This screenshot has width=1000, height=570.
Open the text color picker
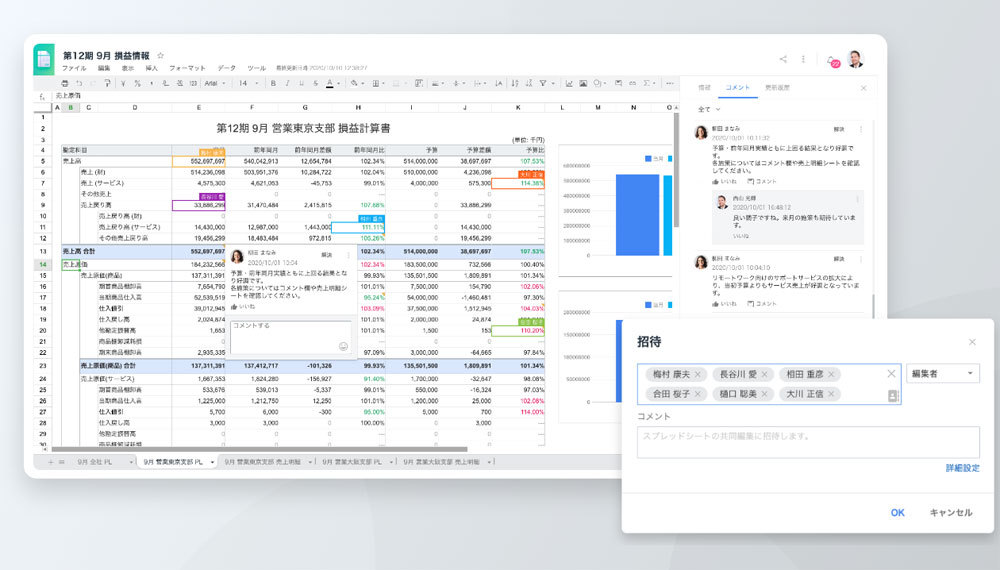click(x=330, y=84)
